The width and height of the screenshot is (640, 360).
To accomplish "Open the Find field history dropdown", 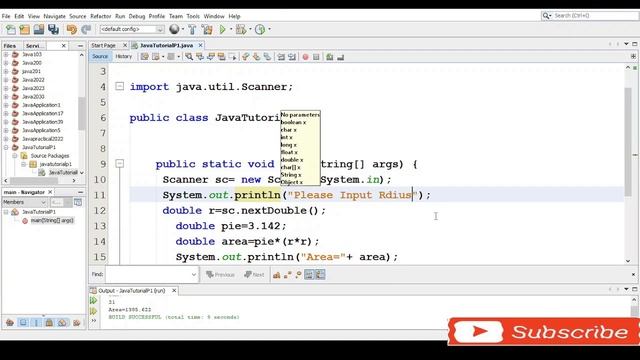I will (x=194, y=275).
